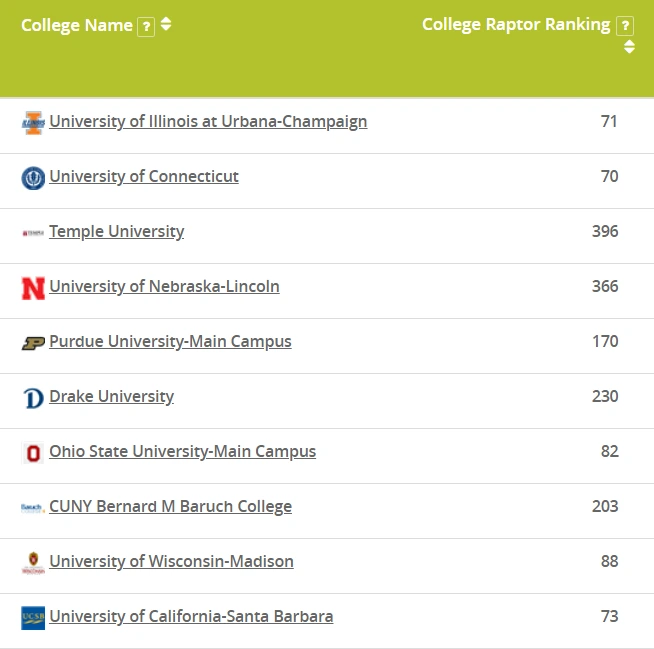Click the Nebraska red N logo

click(33, 288)
